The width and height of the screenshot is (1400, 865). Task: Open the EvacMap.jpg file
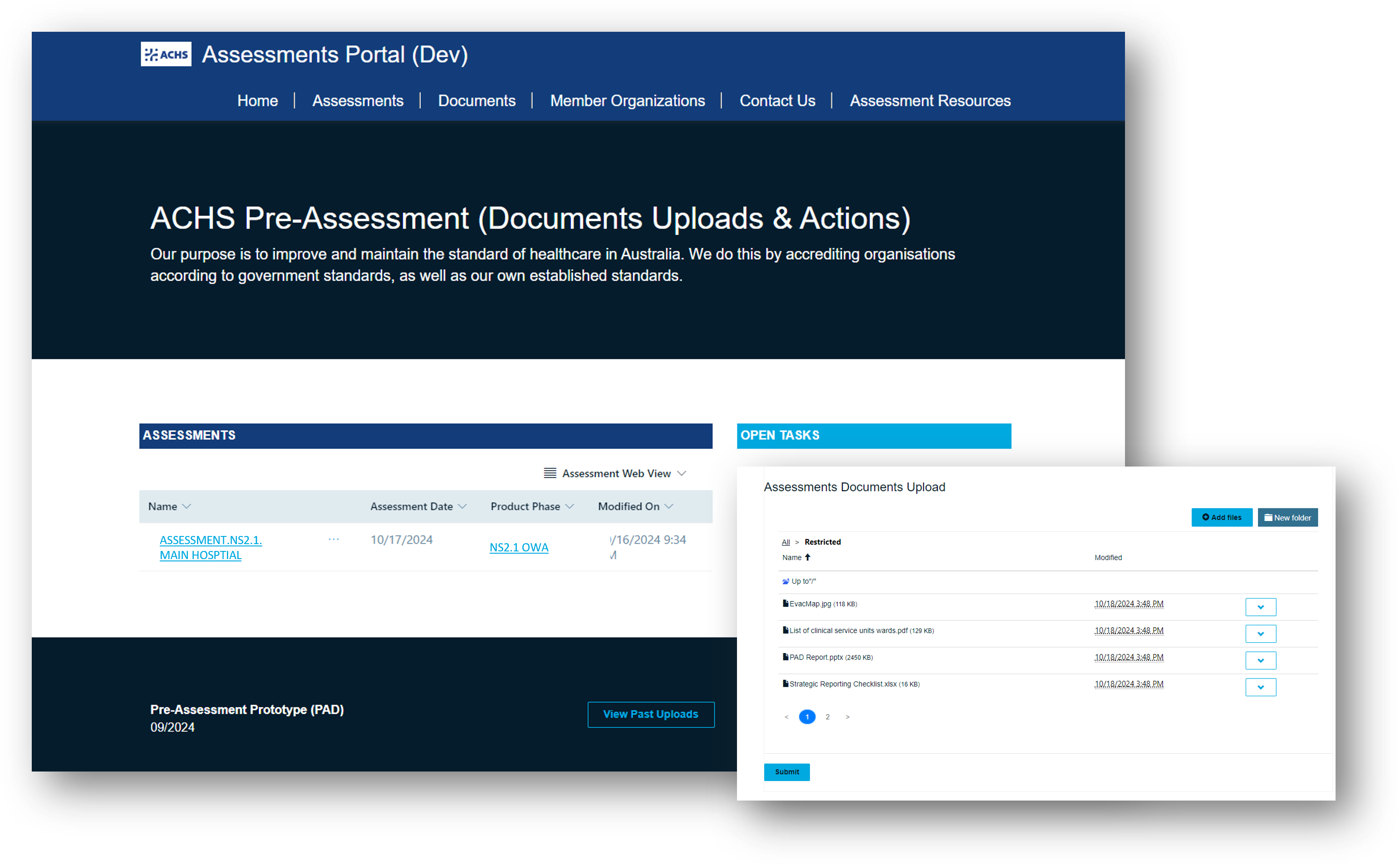click(810, 604)
